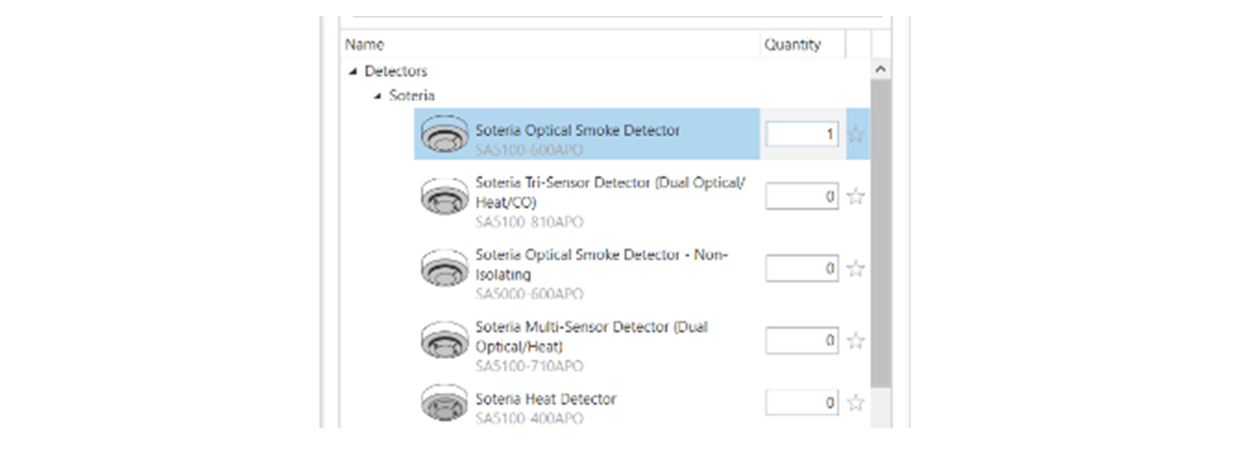Edit quantity for Tri-Sensor Detector
The height and width of the screenshot is (454, 1240).
802,196
